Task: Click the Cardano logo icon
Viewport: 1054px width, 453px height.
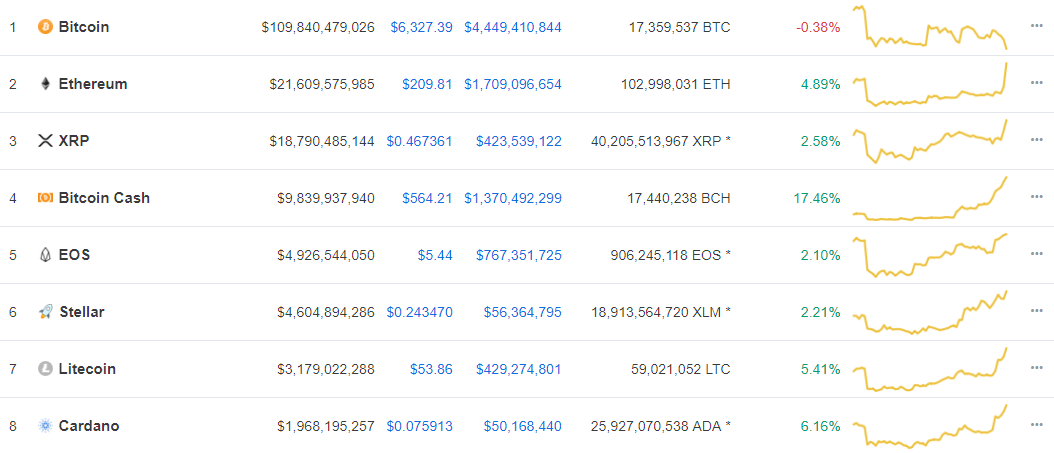Action: [45, 426]
